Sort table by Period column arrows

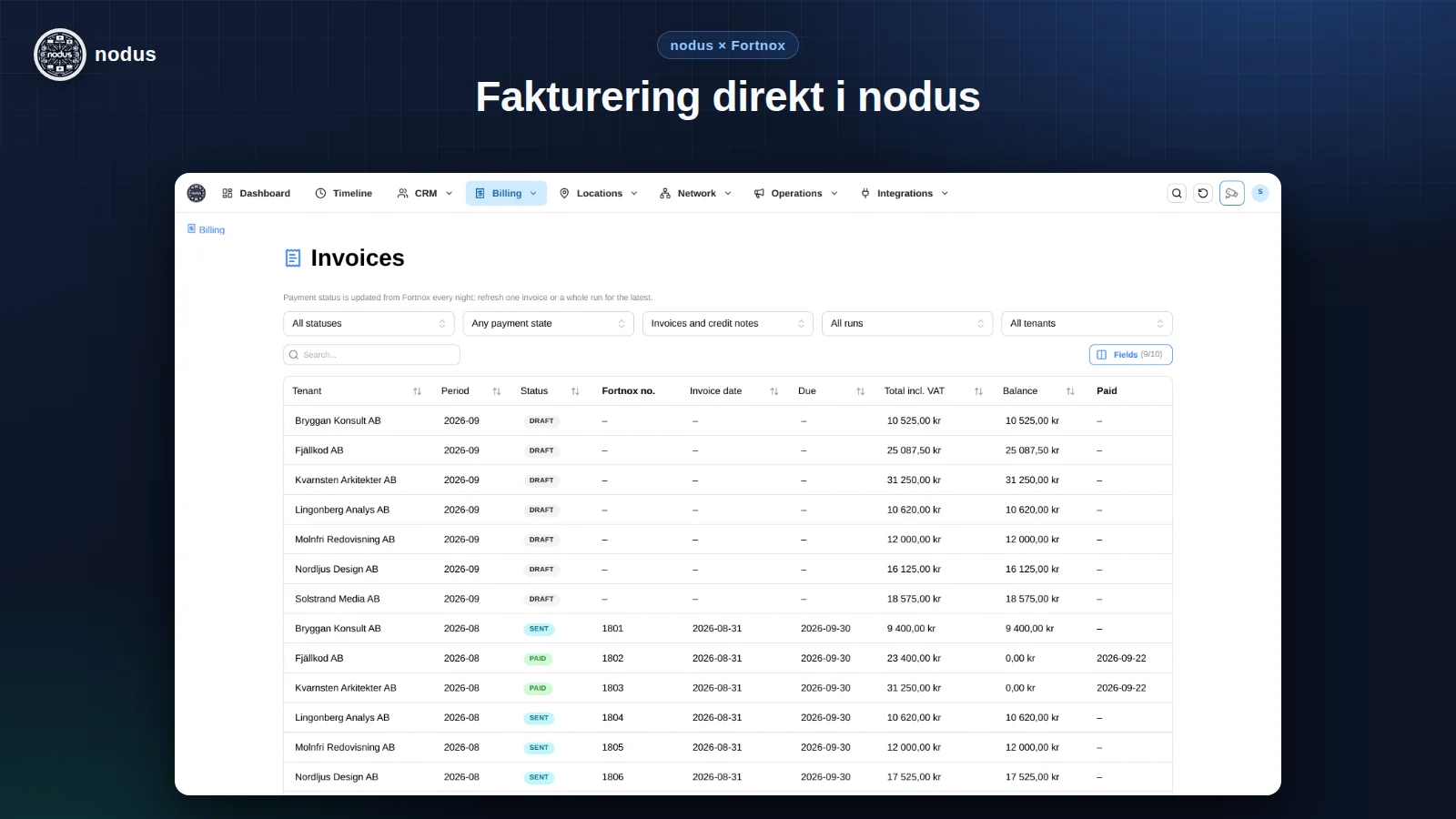pyautogui.click(x=497, y=391)
